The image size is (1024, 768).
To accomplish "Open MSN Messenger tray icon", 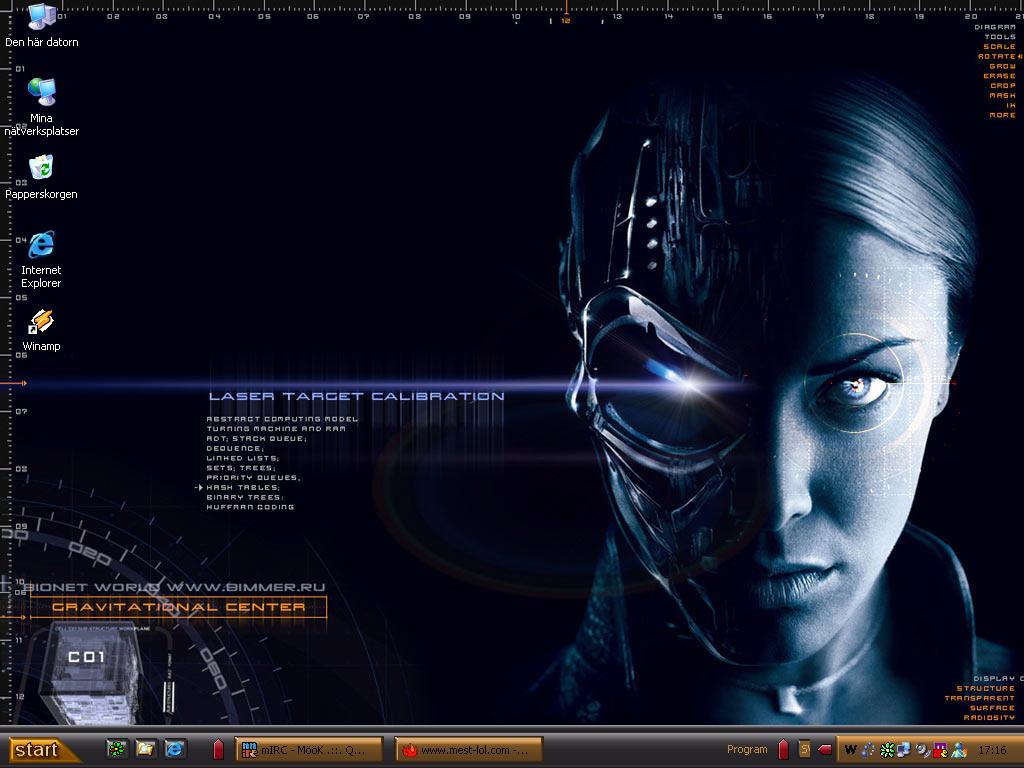I will [x=959, y=750].
